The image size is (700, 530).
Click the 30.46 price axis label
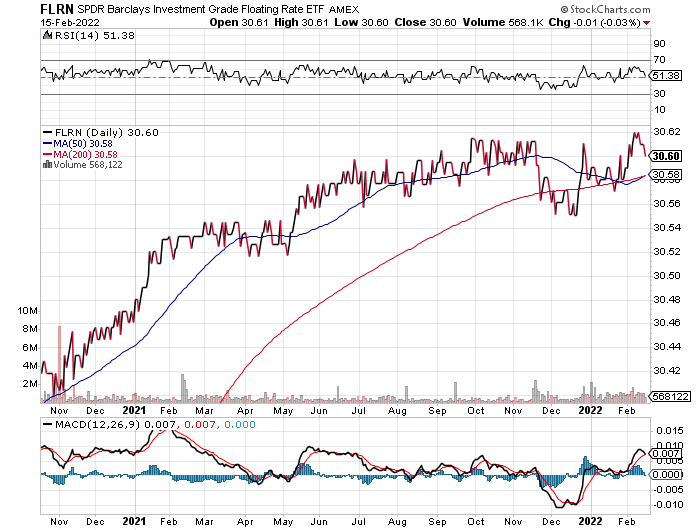coord(667,323)
